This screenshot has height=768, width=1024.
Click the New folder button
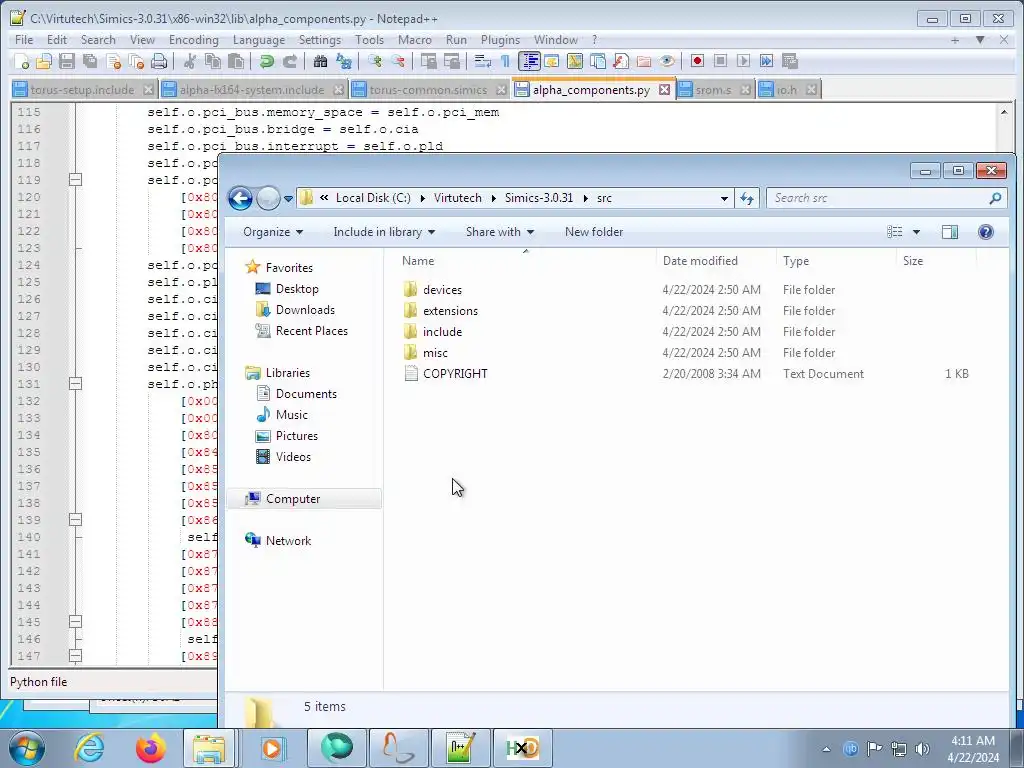[x=594, y=232]
